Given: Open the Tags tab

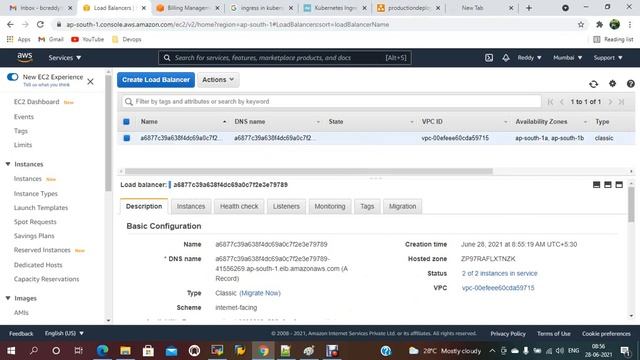Looking at the screenshot, I should (367, 206).
